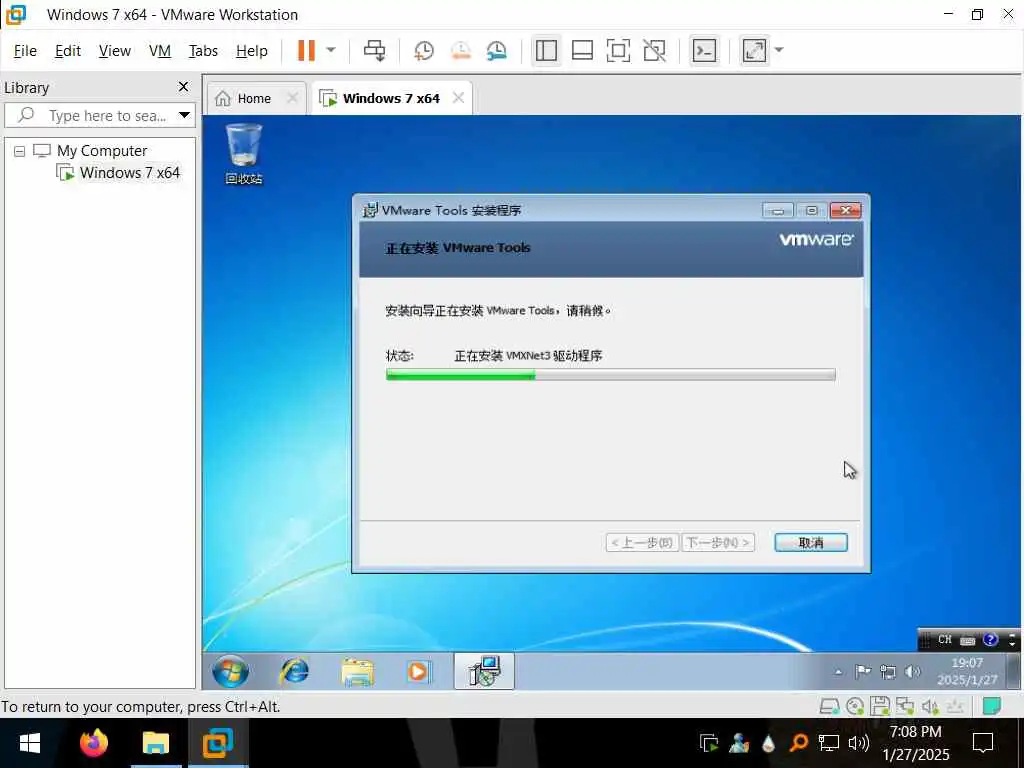Send Ctrl+Alt+Del to the VM
Screen dimensions: 1024x768
(375, 50)
